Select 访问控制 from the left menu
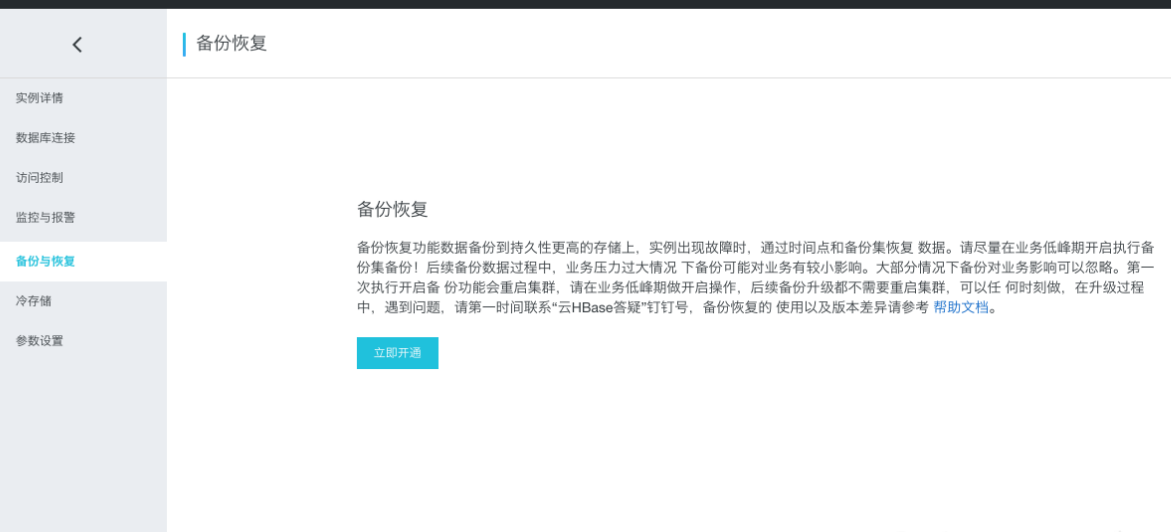Image resolution: width=1171 pixels, height=532 pixels. click(x=39, y=177)
